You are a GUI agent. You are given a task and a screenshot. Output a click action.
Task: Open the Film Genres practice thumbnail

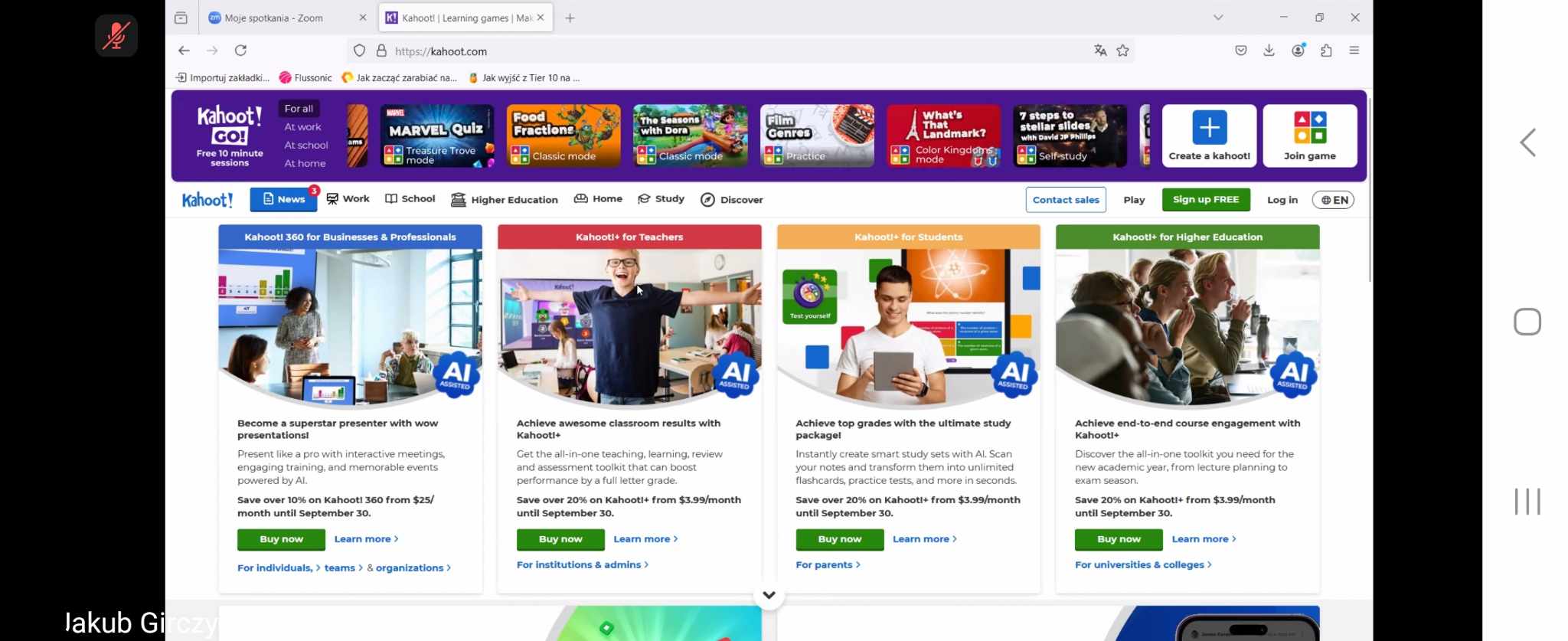point(817,136)
